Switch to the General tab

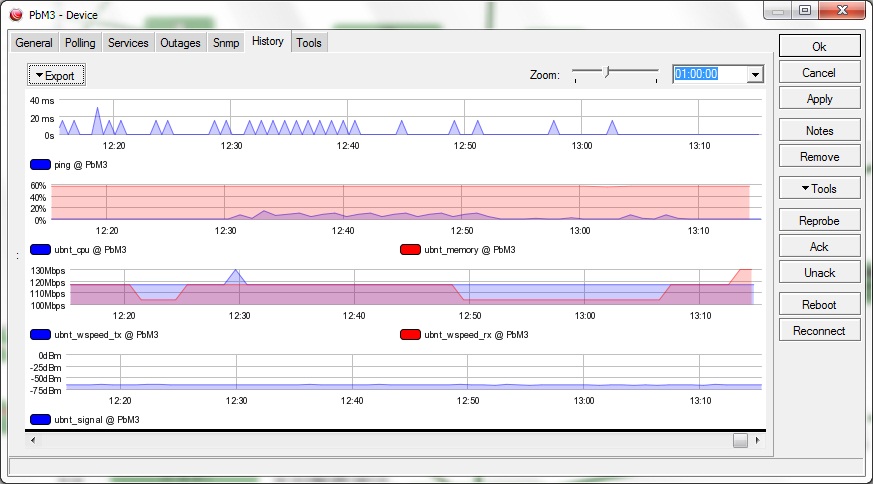click(x=34, y=43)
